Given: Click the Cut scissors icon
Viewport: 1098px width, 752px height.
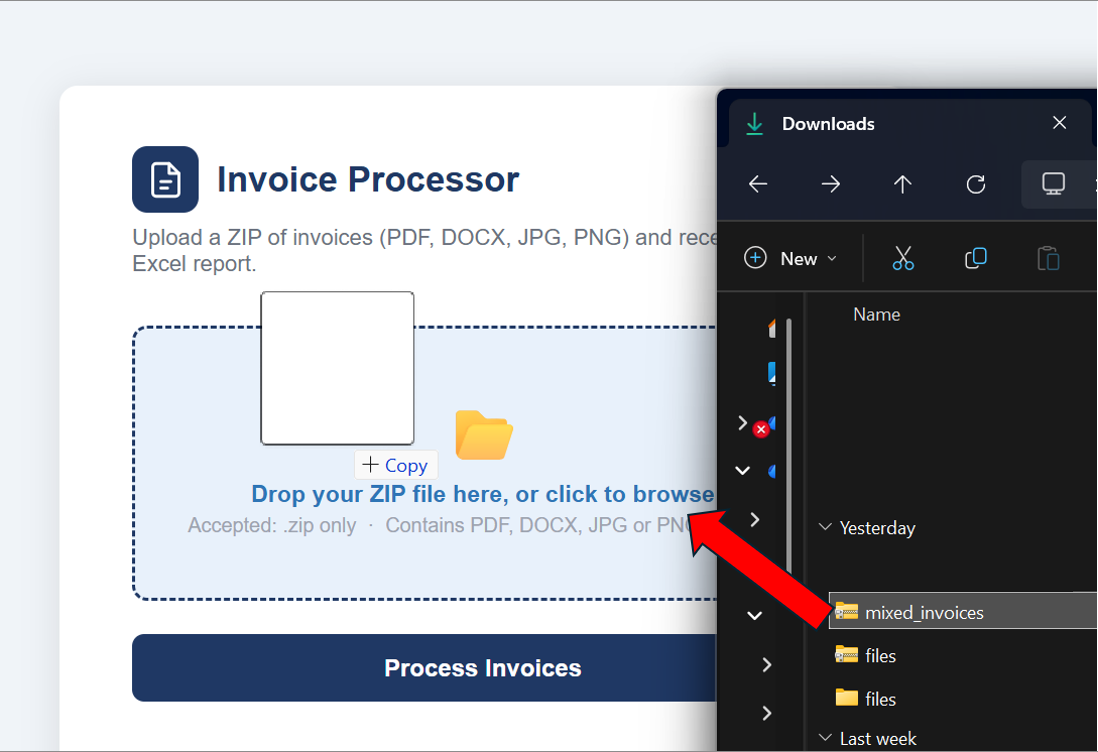Looking at the screenshot, I should coord(903,258).
